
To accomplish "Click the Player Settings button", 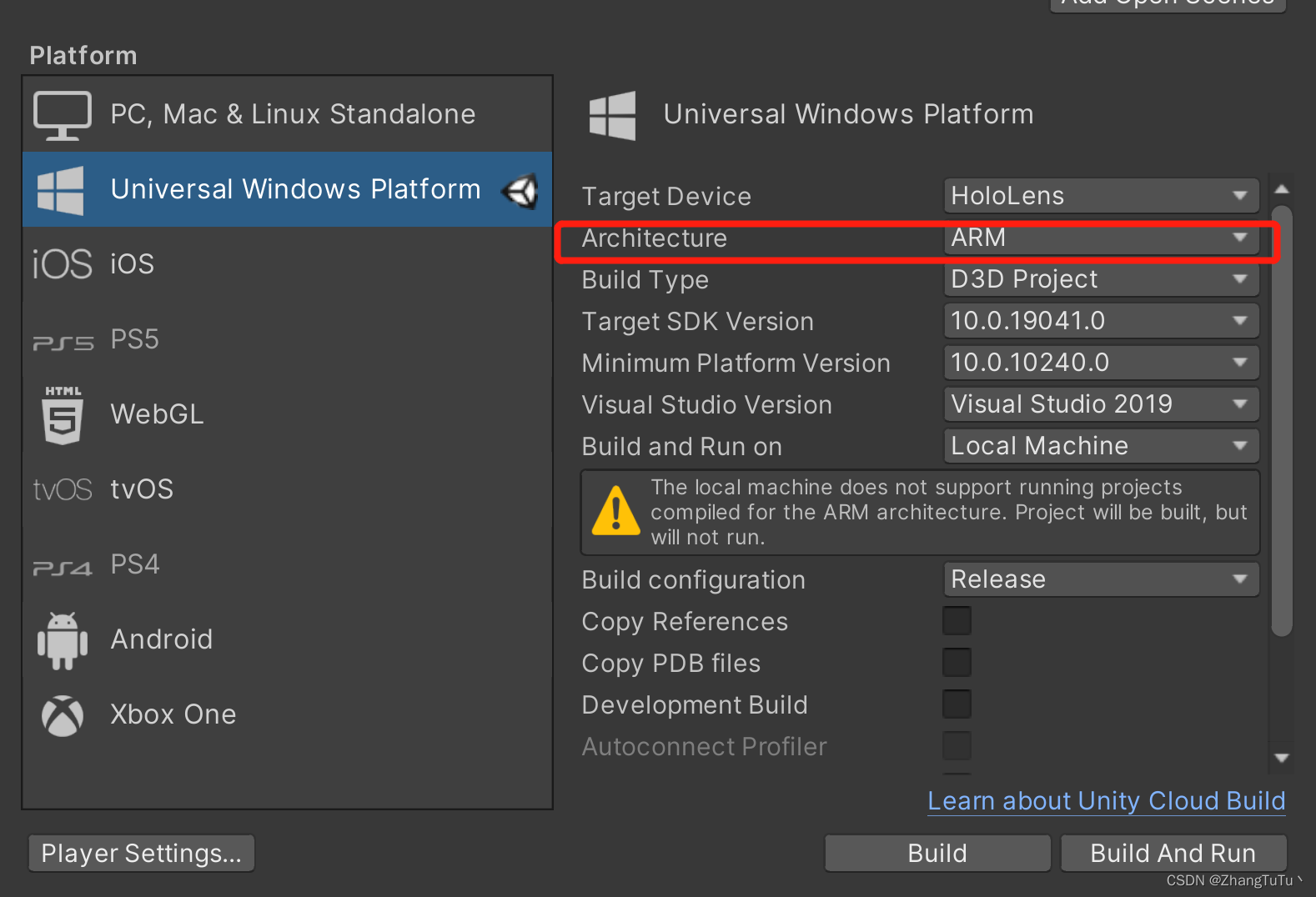I will point(142,854).
